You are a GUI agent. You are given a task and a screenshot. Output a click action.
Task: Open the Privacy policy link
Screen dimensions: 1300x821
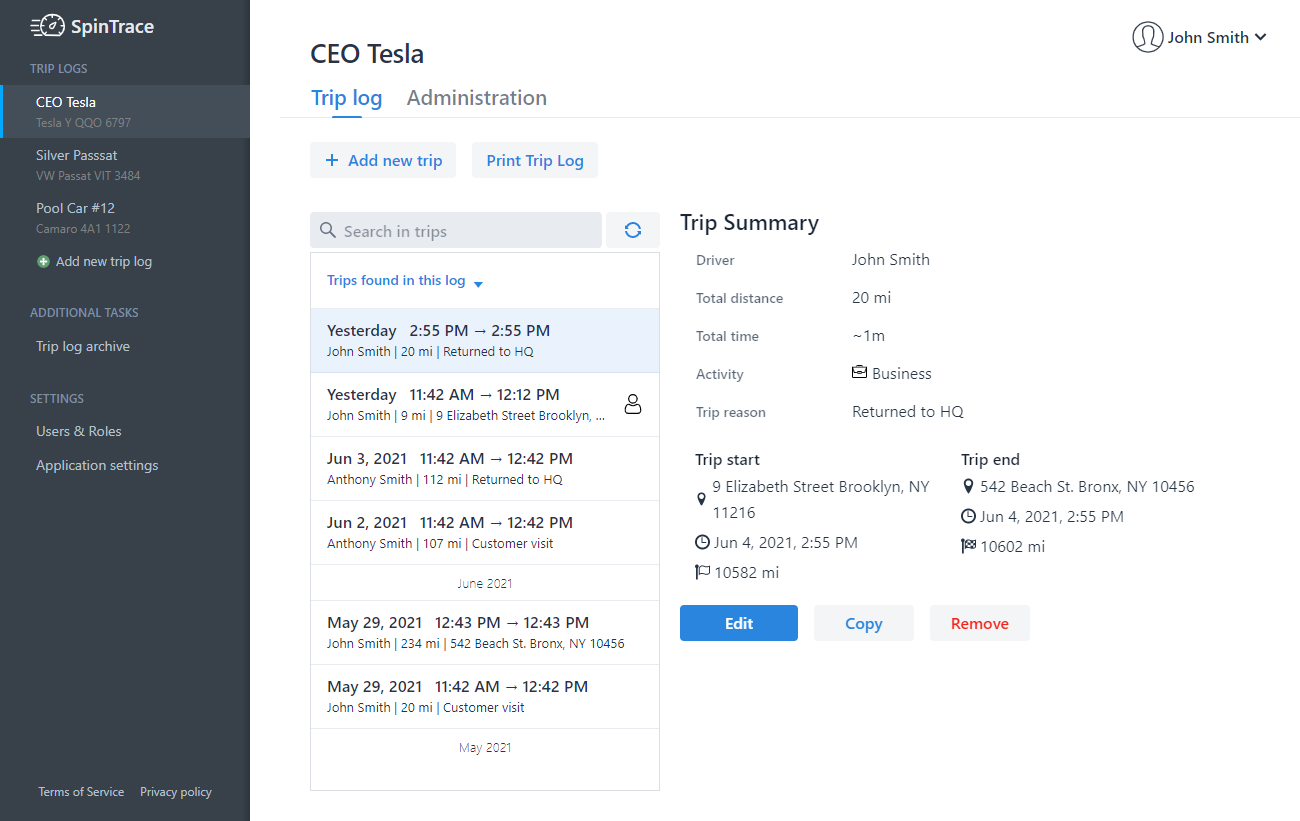point(176,792)
